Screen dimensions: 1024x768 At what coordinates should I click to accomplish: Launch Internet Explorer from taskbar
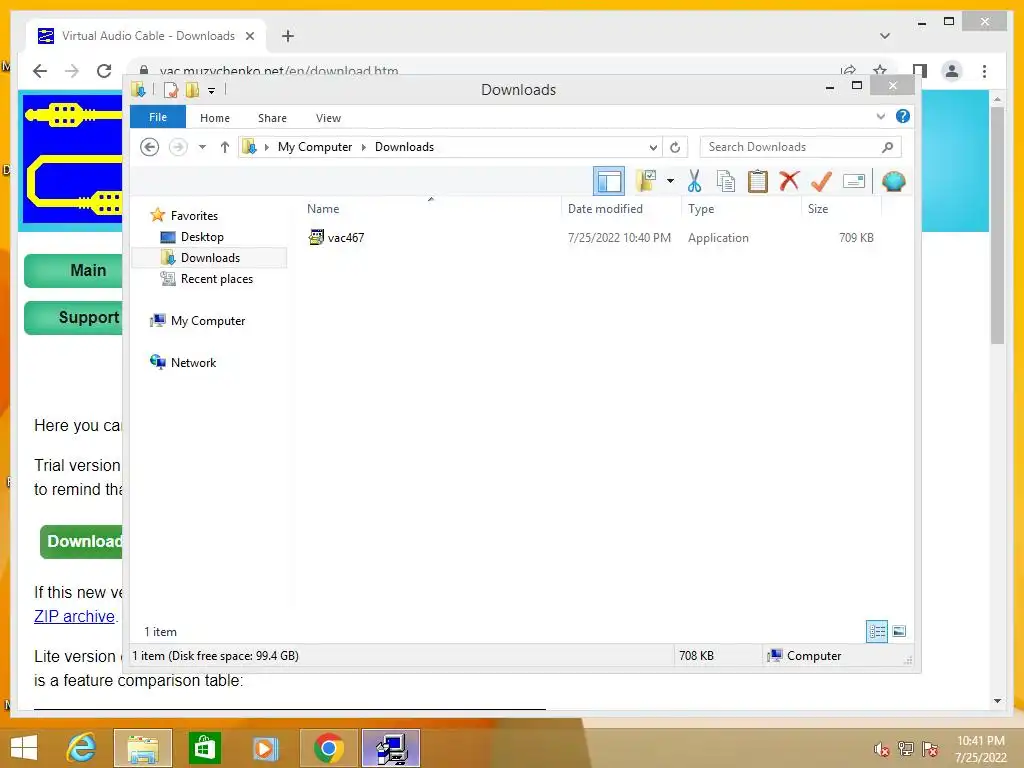point(82,748)
